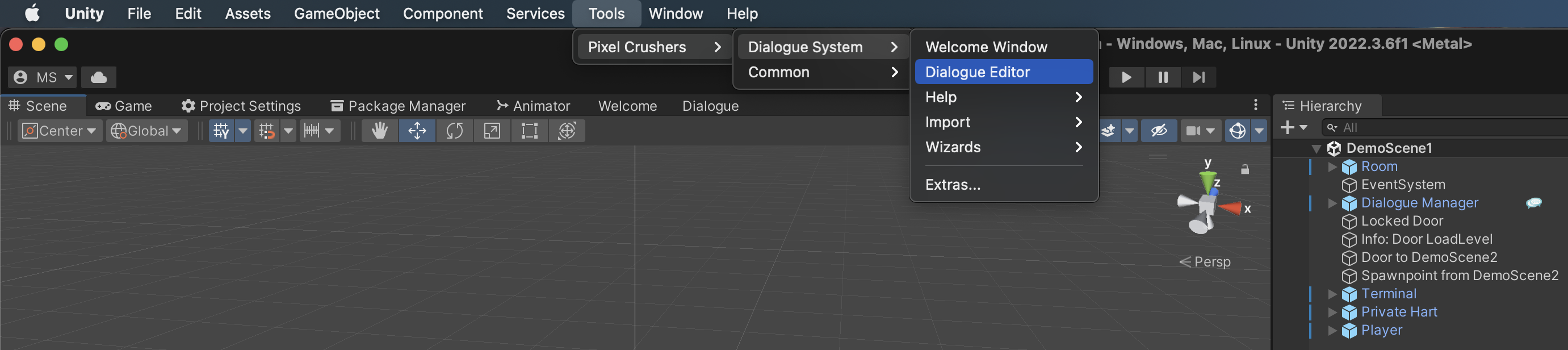The image size is (1568, 350).
Task: Open the Center pivot mode dropdown
Action: tap(59, 131)
